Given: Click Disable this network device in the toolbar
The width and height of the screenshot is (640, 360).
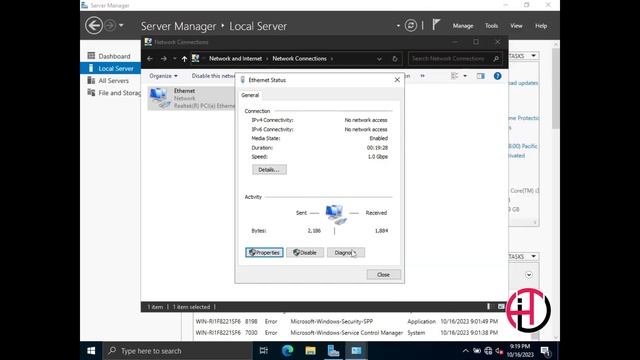Looking at the screenshot, I should (213, 76).
